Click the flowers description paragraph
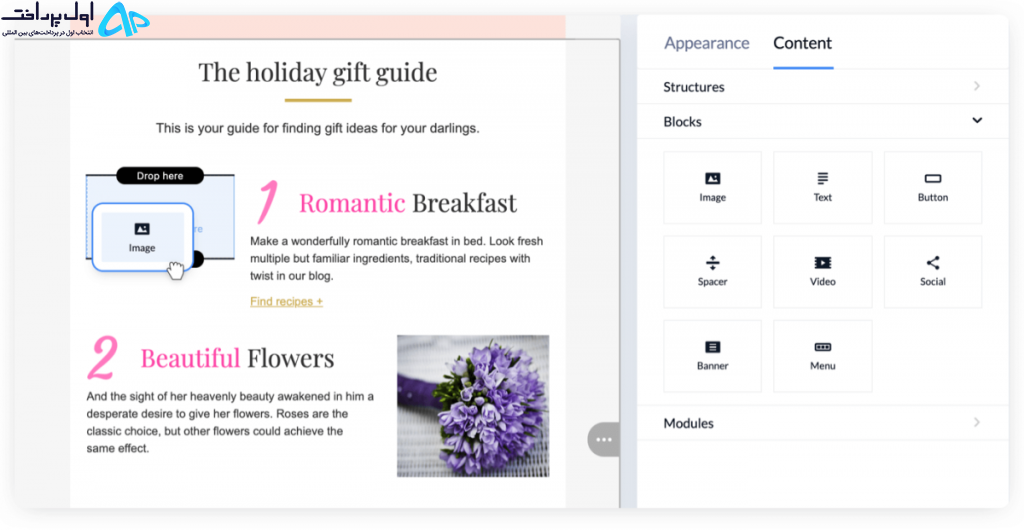The image size is (1024, 530). [230, 422]
